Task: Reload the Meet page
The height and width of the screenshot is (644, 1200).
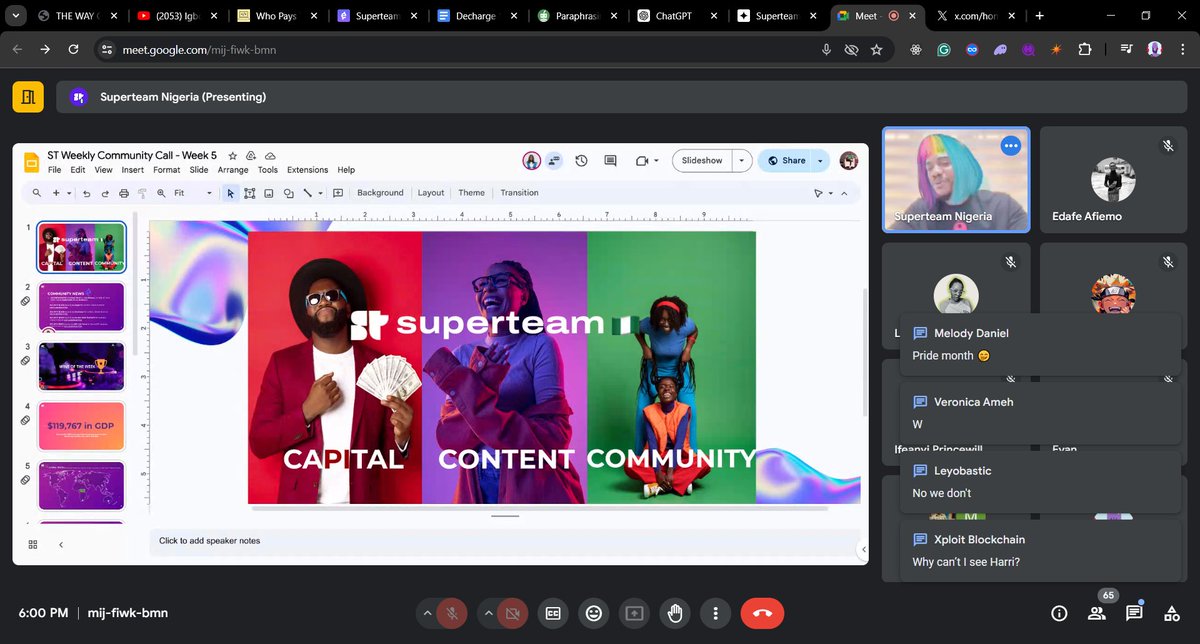Action: (74, 49)
